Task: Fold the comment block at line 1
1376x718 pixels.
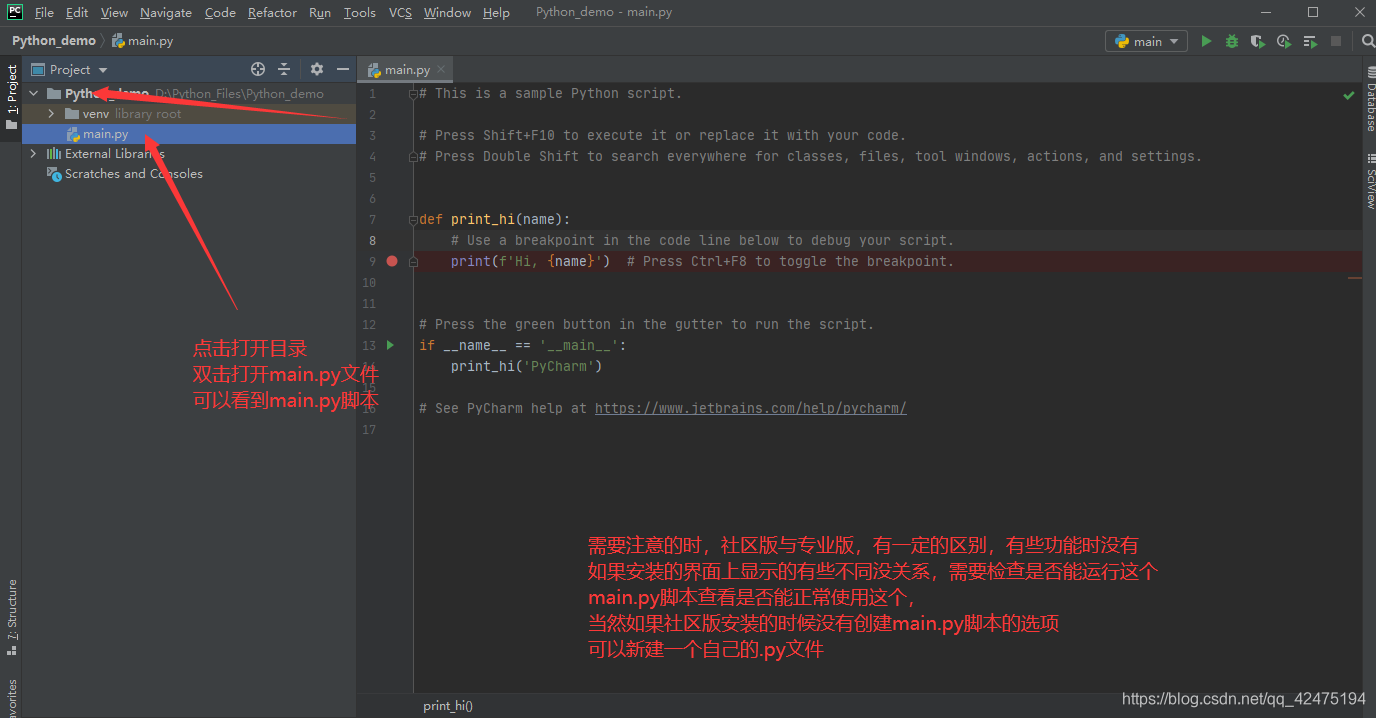Action: 413,93
